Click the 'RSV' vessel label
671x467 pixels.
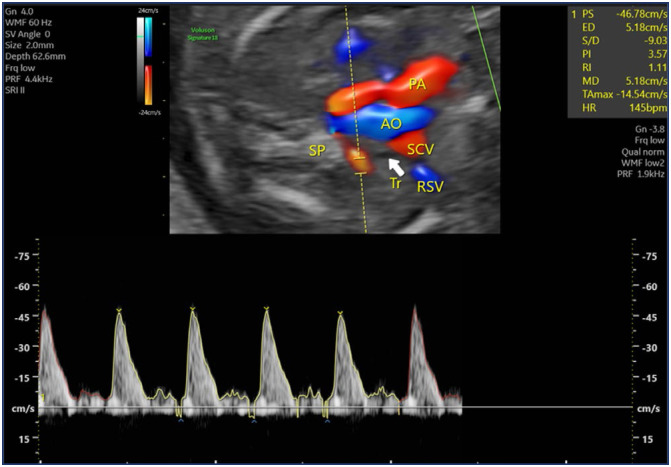[430, 187]
